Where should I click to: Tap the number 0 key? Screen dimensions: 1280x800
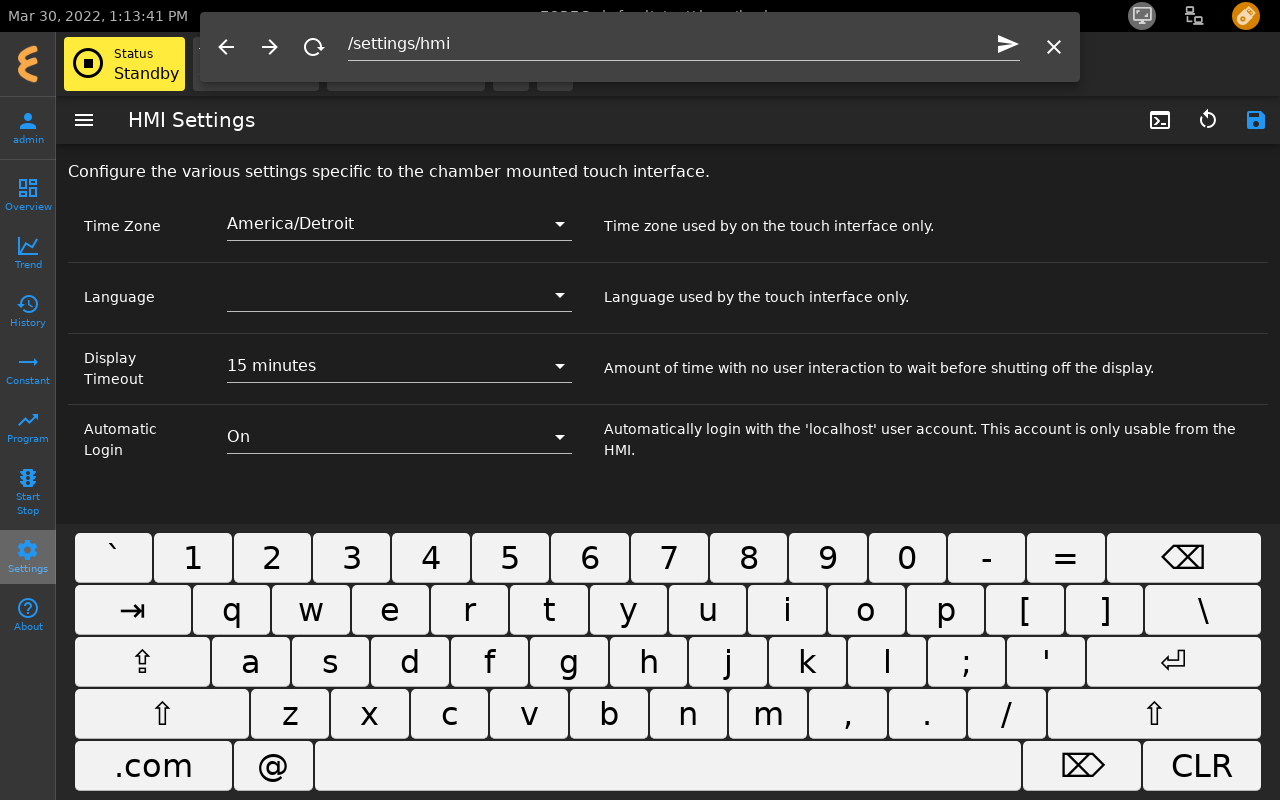907,558
